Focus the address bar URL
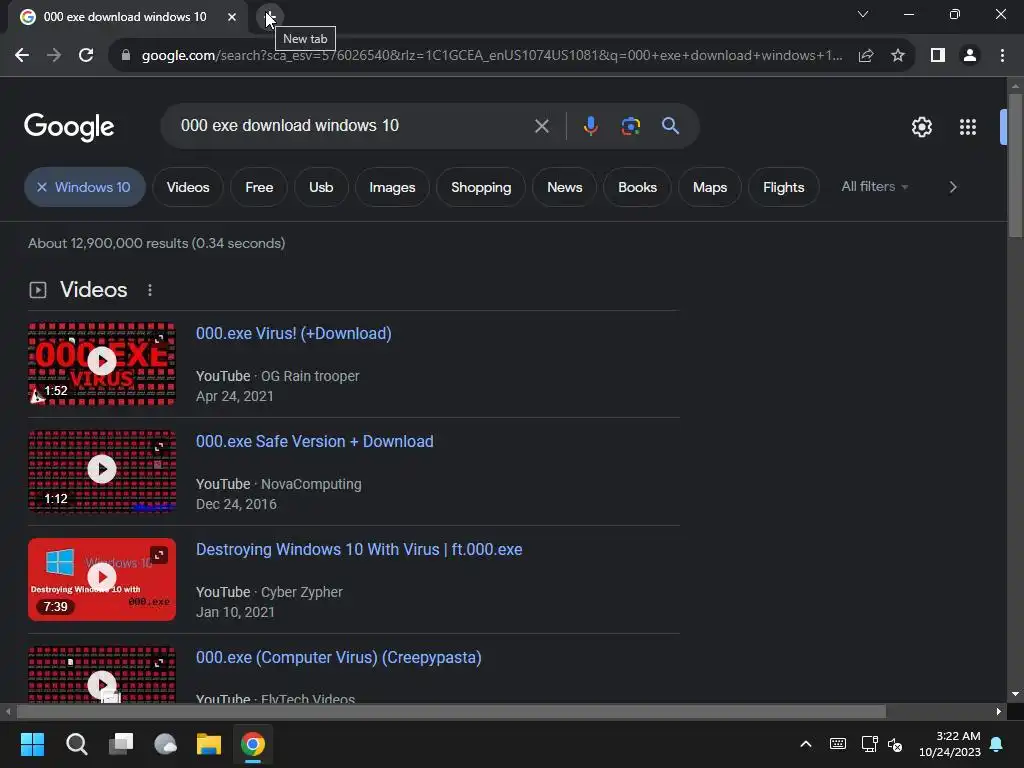 click(x=492, y=56)
